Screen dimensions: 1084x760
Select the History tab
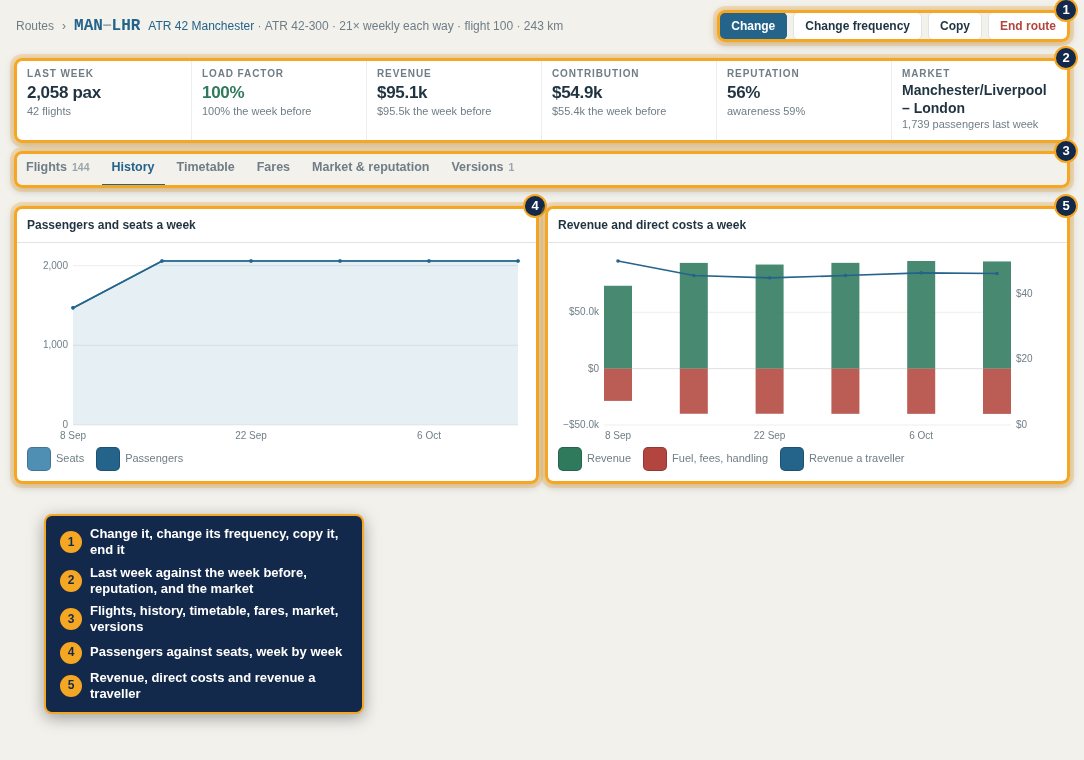[133, 167]
